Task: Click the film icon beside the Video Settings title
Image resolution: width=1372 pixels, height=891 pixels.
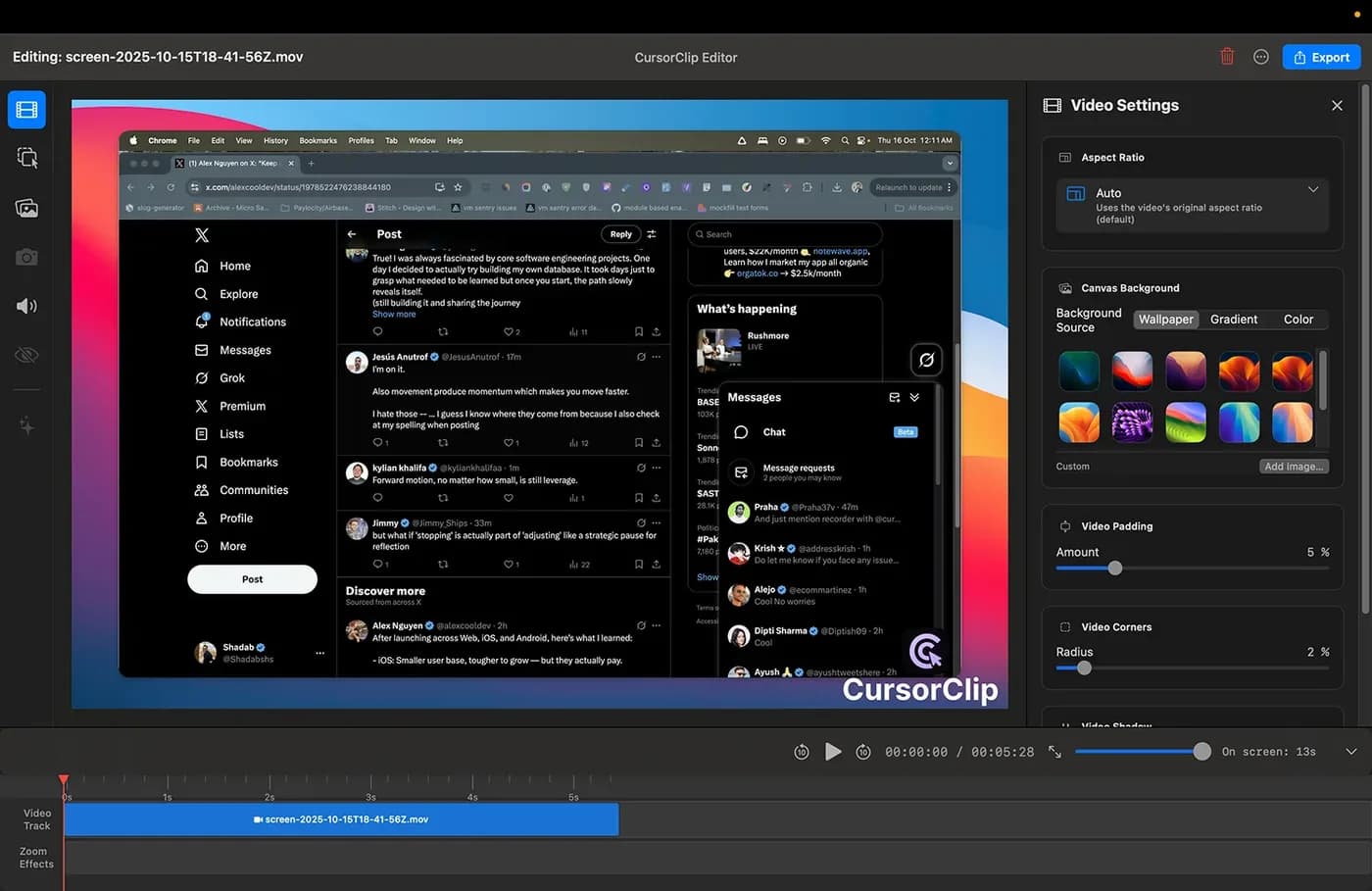Action: 1053,105
